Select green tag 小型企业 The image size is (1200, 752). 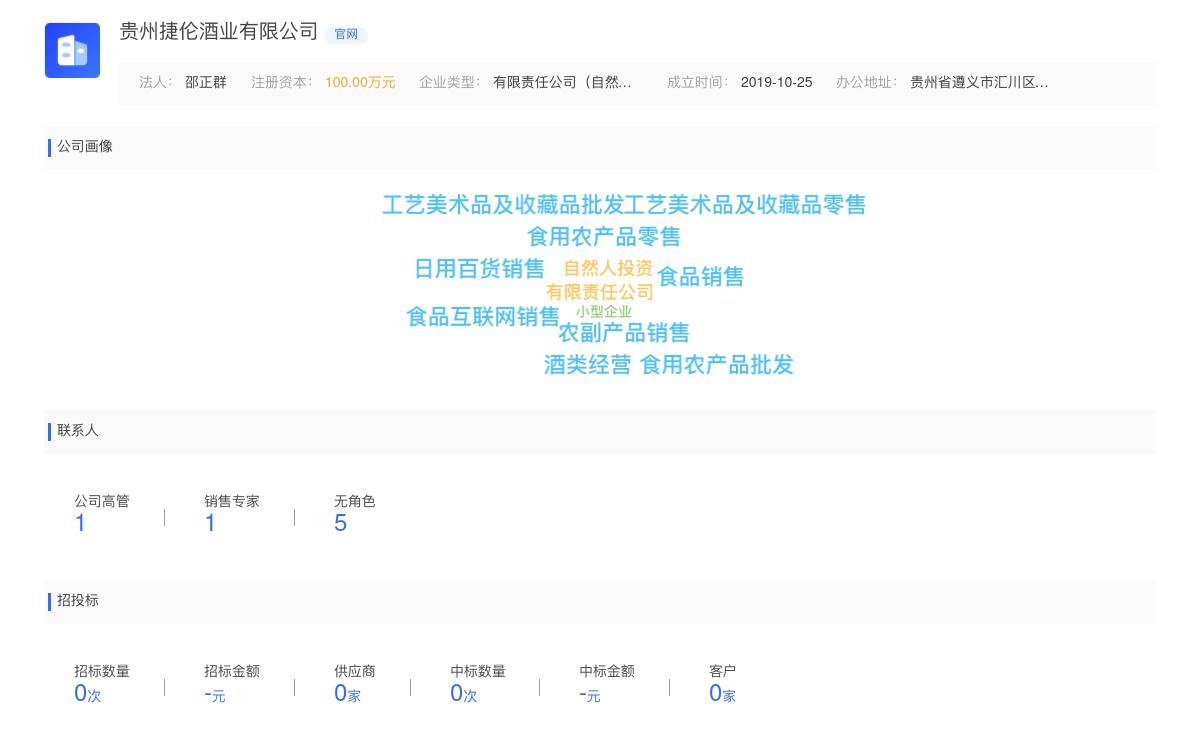tap(604, 312)
